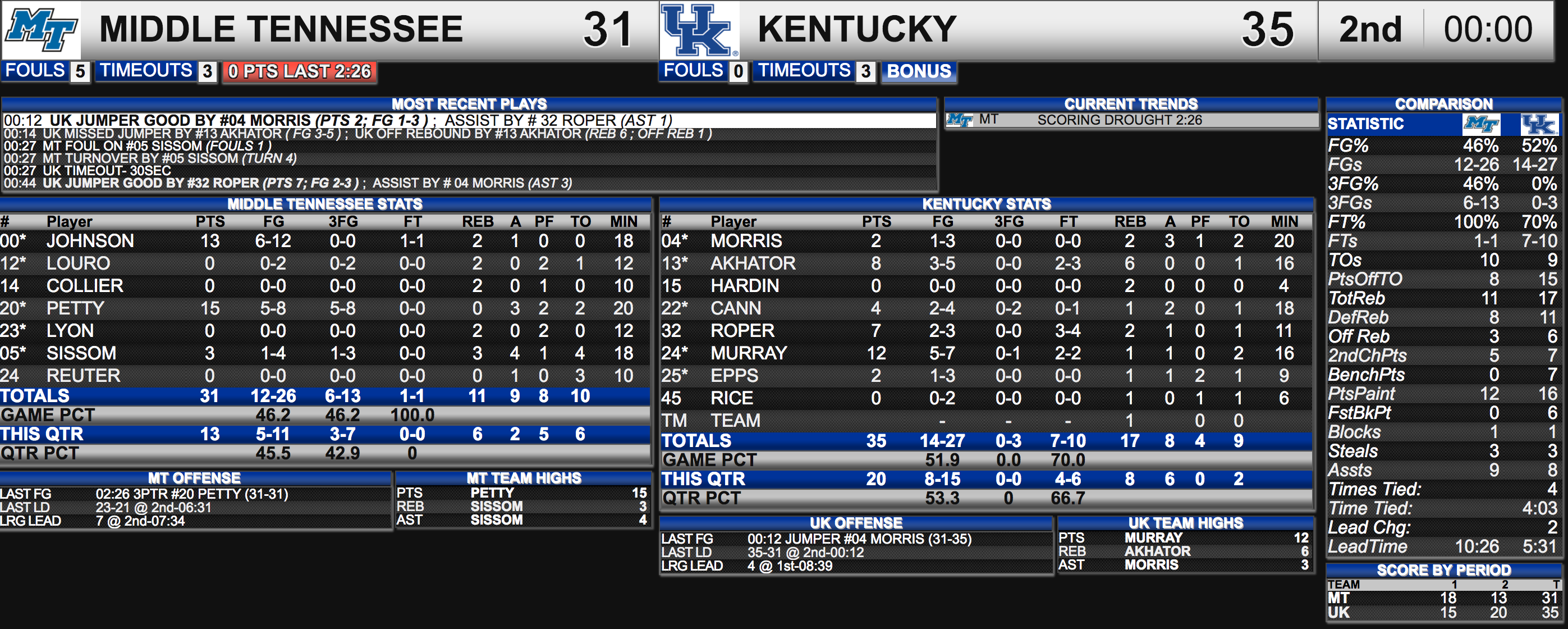Image resolution: width=1568 pixels, height=629 pixels.
Task: Select the FG% row in Comparison panel
Action: point(1443,146)
